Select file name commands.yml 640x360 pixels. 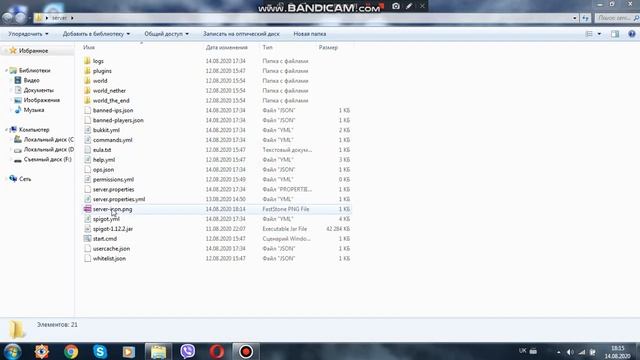pos(113,140)
